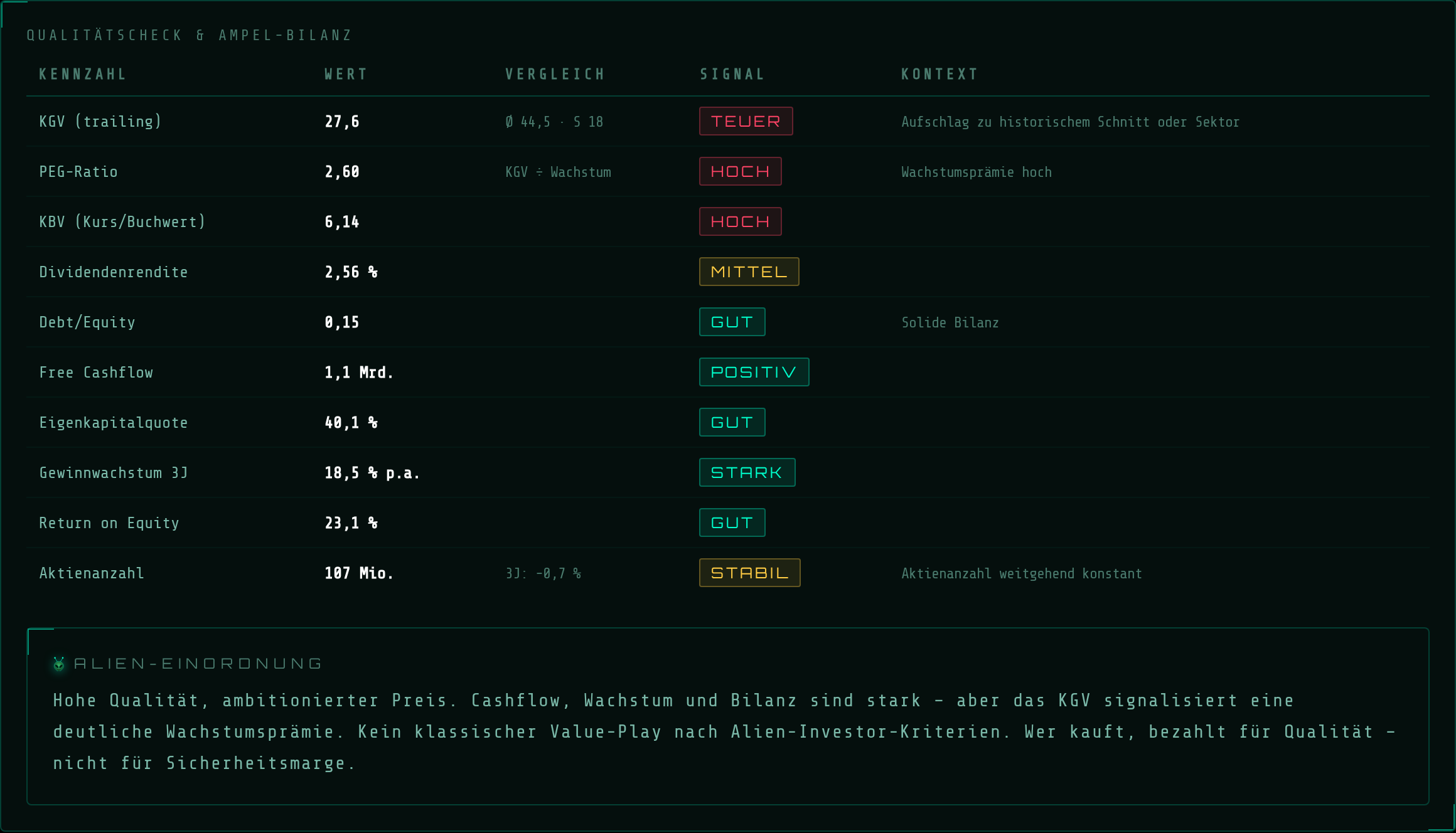
Task: Click the share count 107 Mio.
Action: (x=359, y=573)
